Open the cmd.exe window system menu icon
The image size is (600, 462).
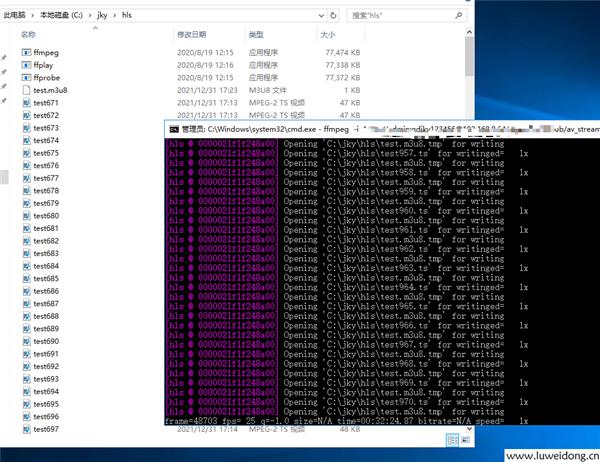[173, 130]
